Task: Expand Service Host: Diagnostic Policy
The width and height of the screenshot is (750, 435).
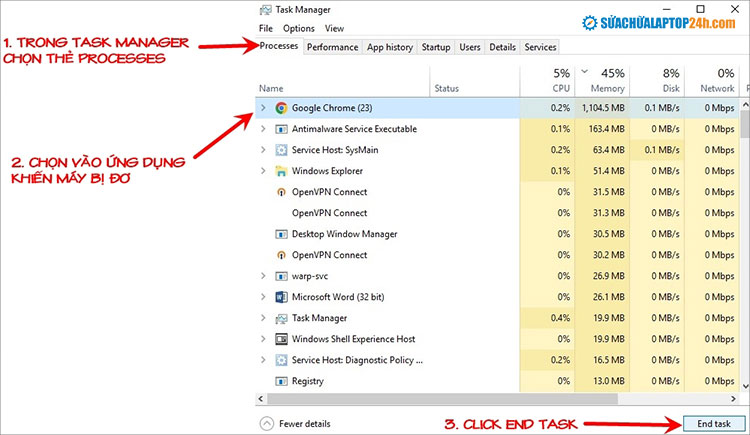Action: 263,360
